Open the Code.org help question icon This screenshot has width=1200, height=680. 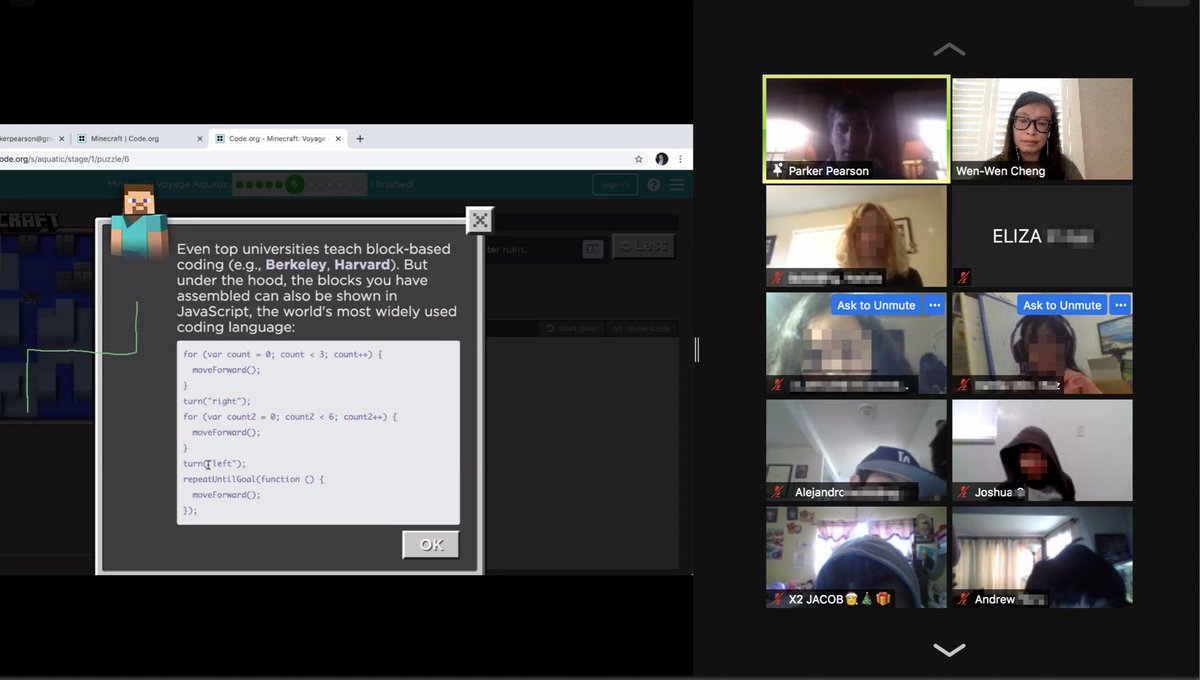[x=654, y=184]
